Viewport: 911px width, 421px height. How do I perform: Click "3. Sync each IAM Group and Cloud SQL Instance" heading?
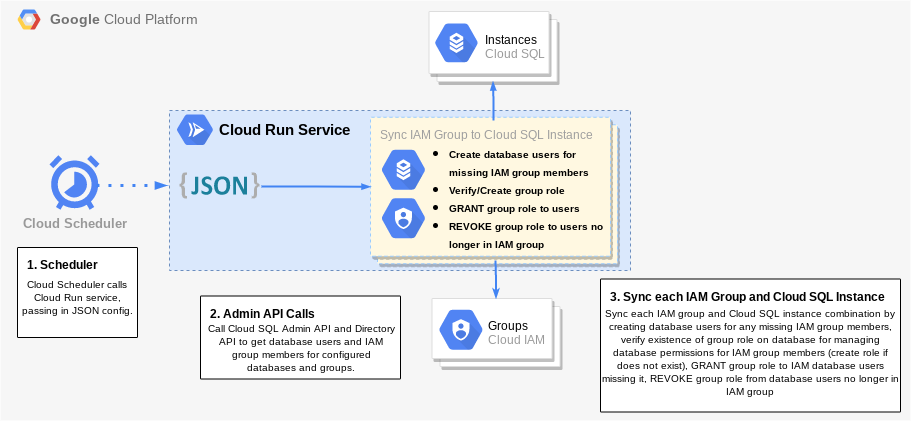click(747, 297)
